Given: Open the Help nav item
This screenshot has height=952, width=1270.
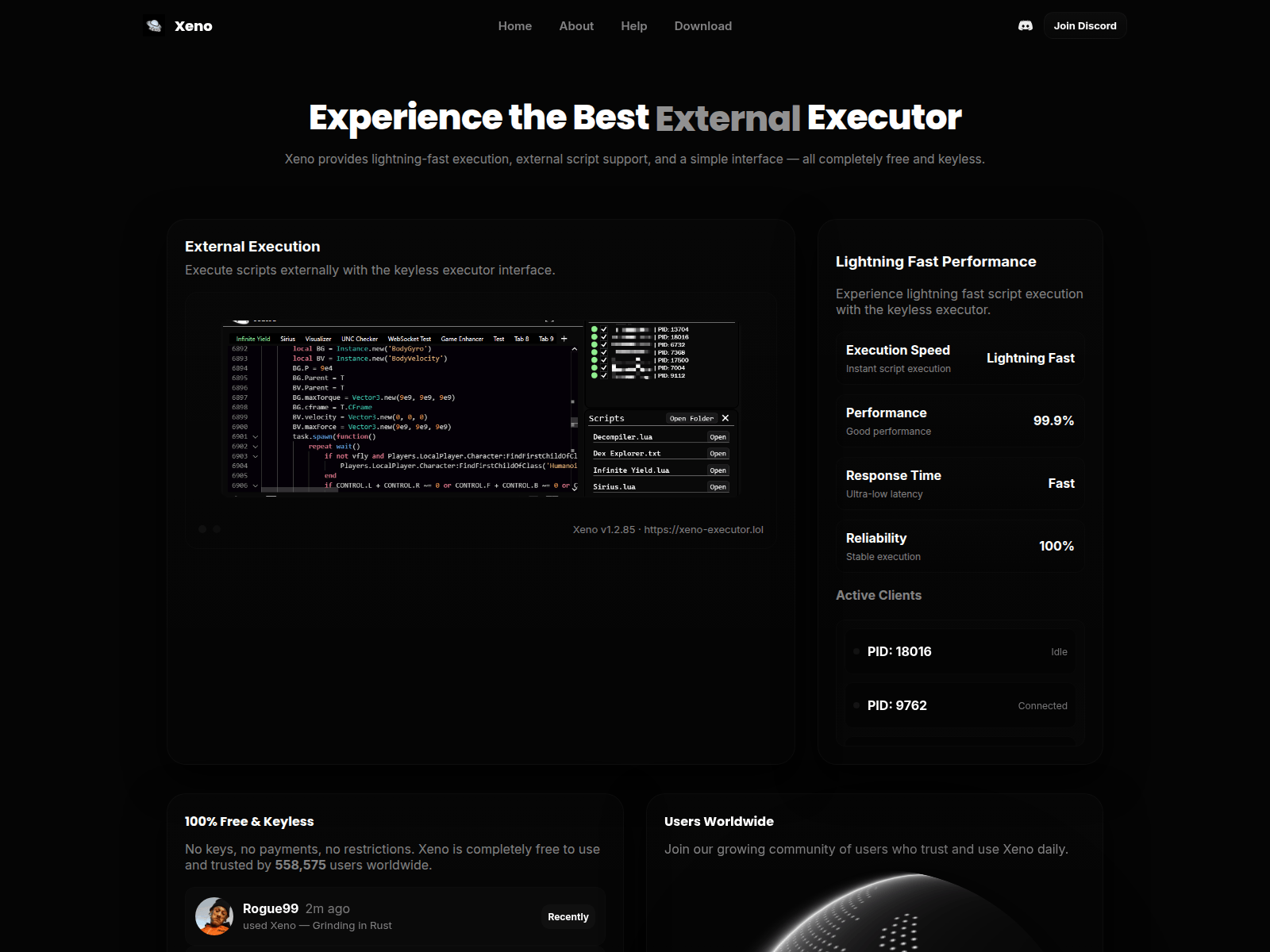Looking at the screenshot, I should pos(634,26).
